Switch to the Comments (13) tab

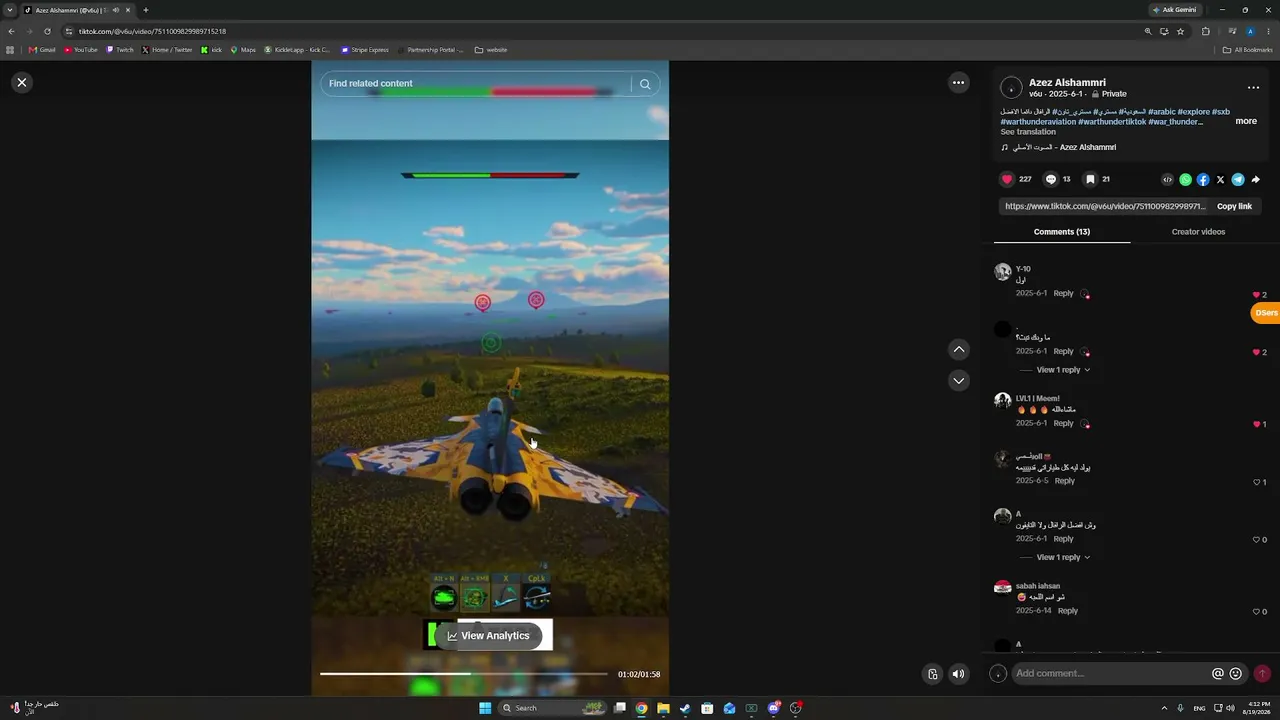click(1062, 232)
